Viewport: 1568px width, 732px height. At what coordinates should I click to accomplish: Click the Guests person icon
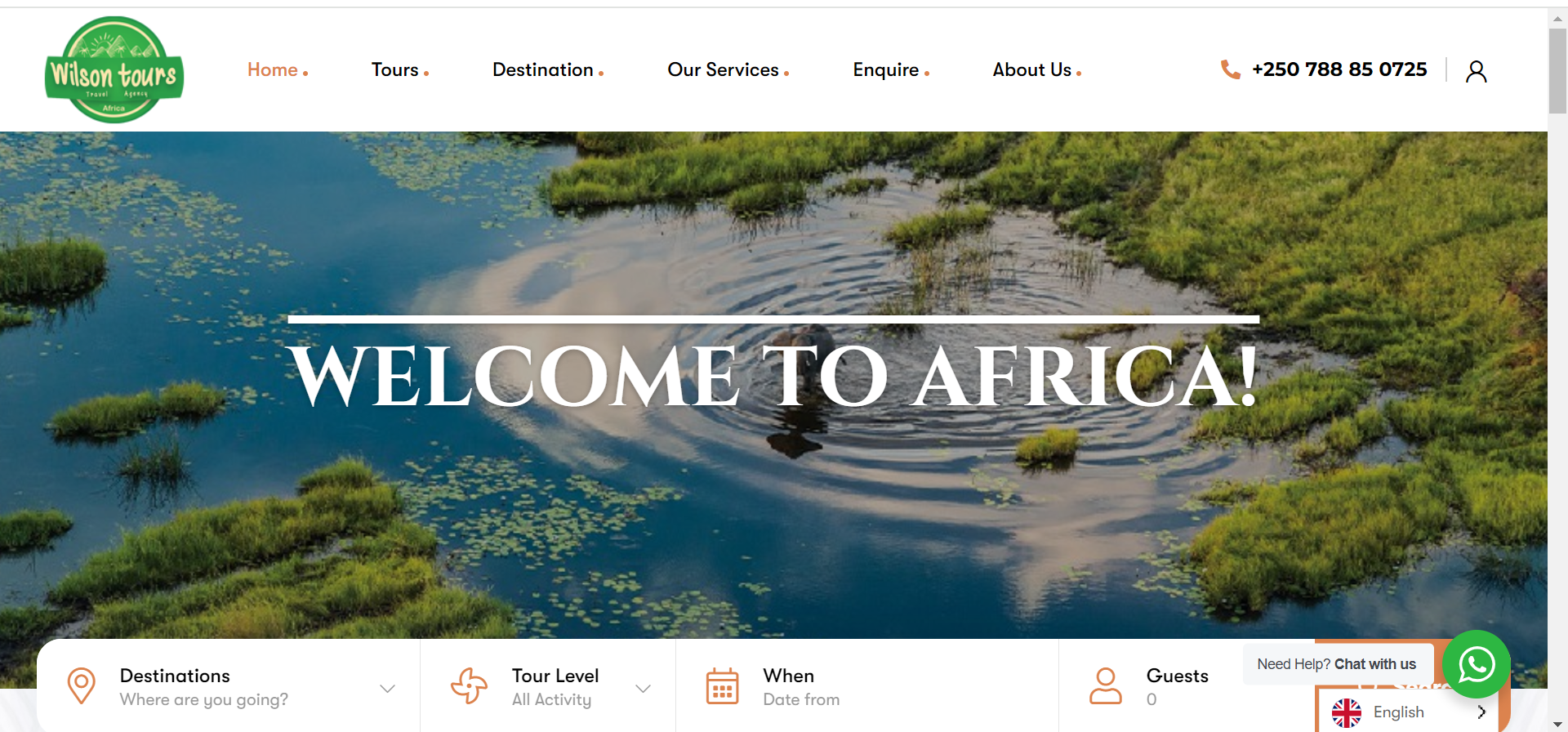1105,685
